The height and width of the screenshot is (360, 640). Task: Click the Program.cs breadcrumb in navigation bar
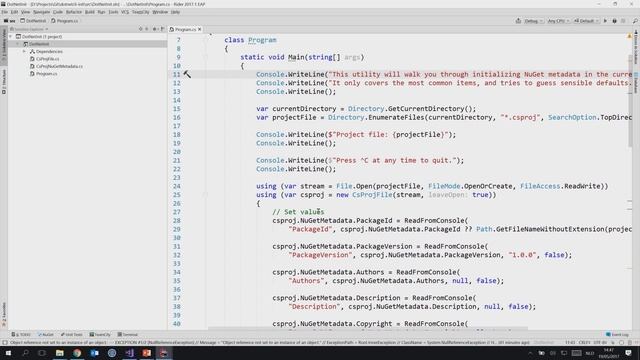pos(65,21)
